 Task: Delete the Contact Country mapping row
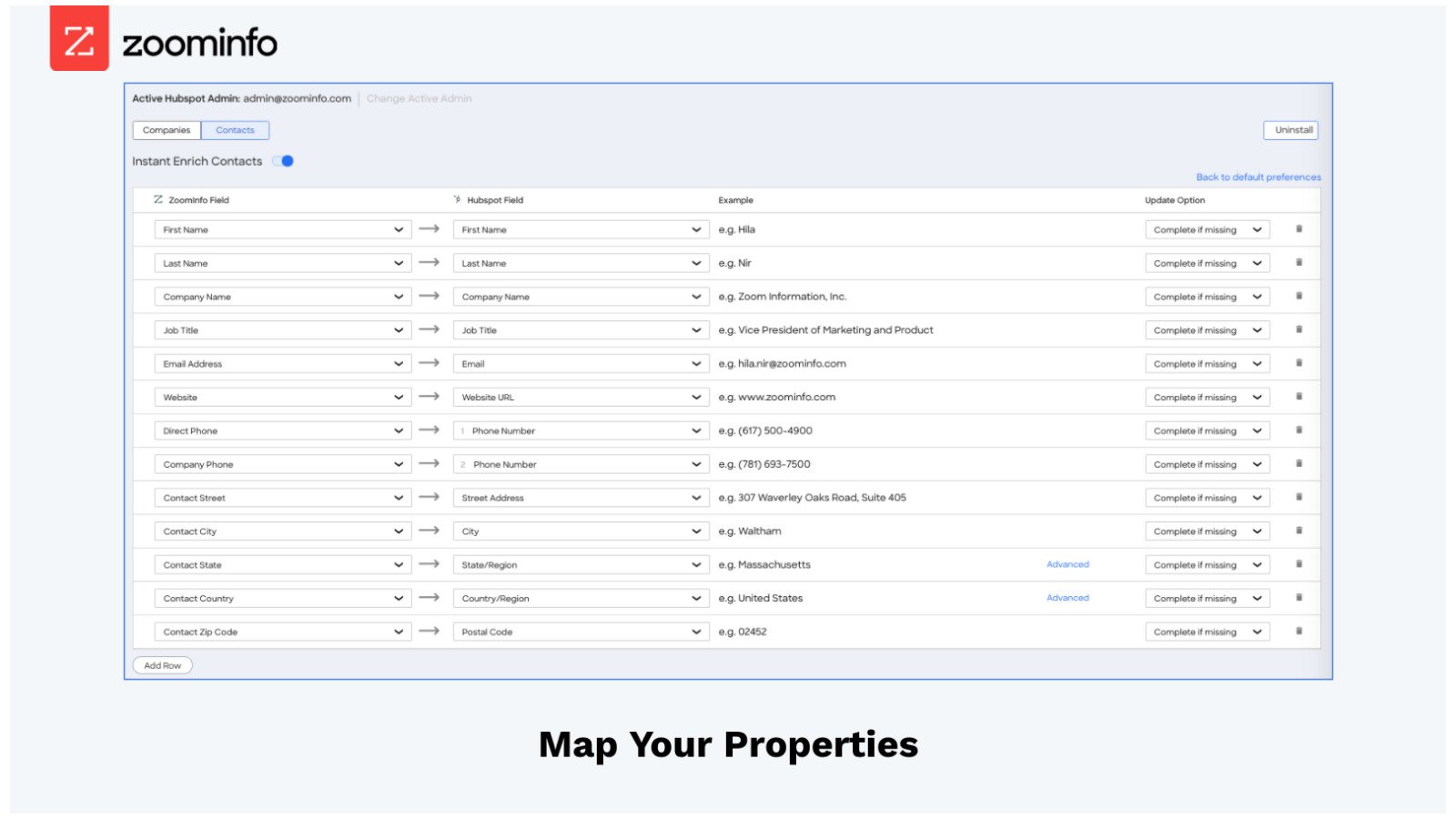(1299, 598)
